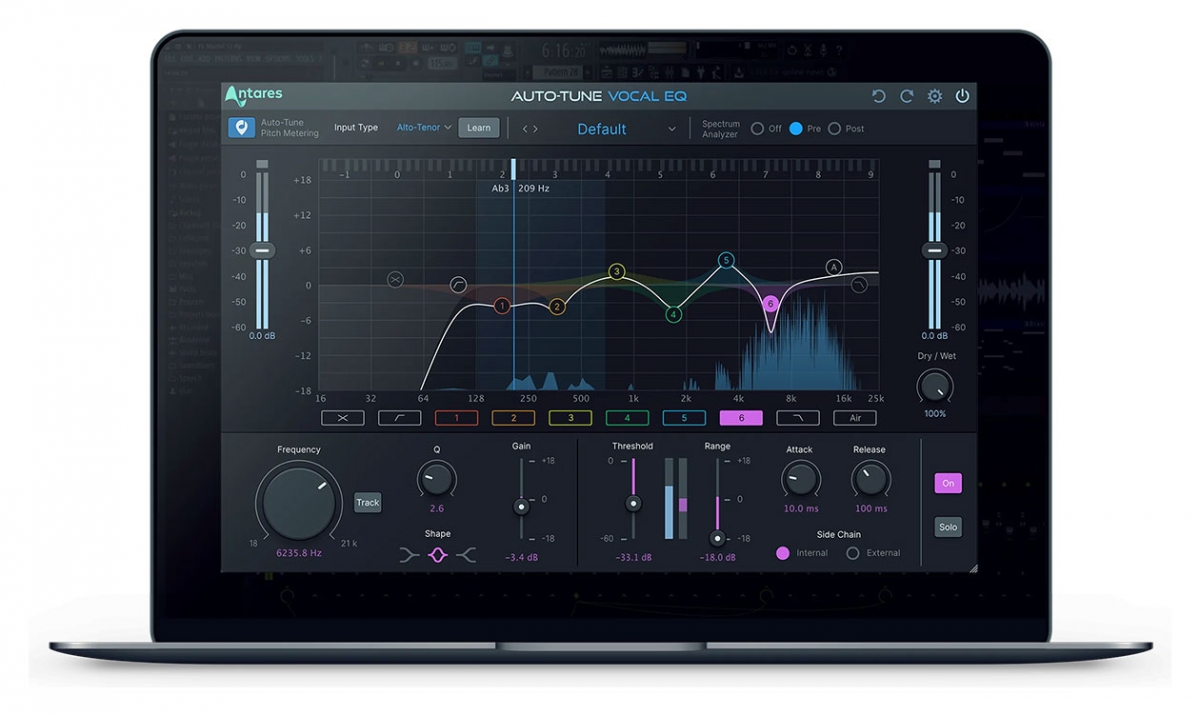Toggle the Auto-Tune Pitch Metering icon

(241, 128)
